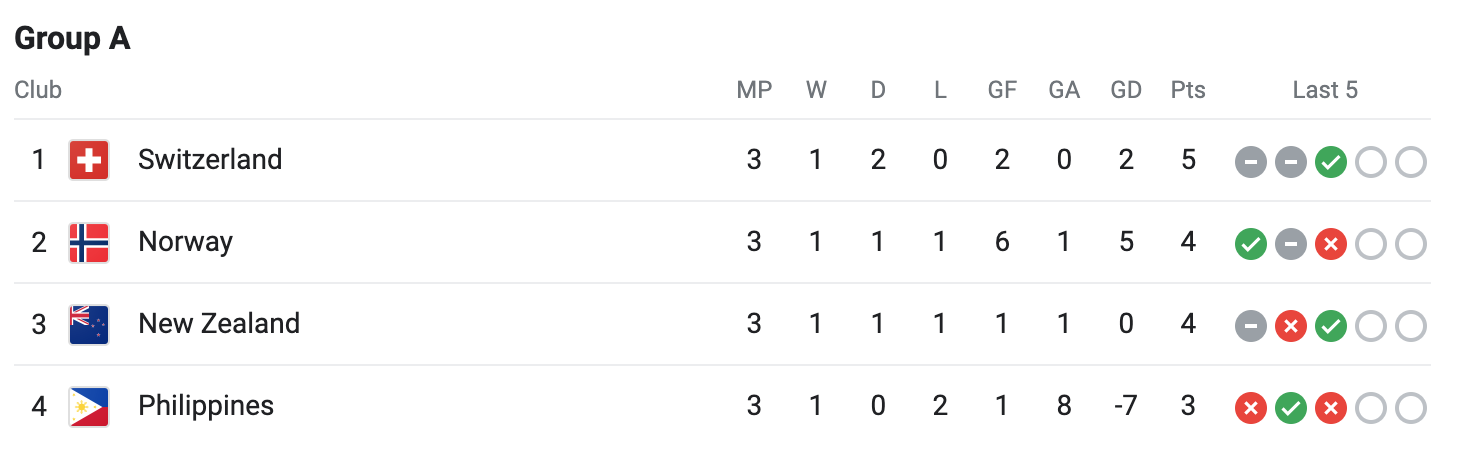Click the New Zealand flag icon

89,324
